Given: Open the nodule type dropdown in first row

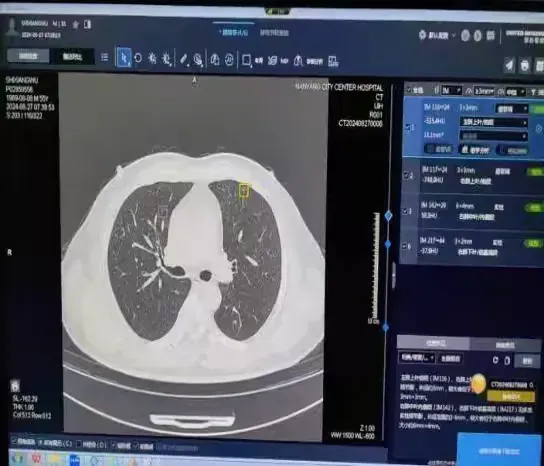Looking at the screenshot, I should 511,109.
